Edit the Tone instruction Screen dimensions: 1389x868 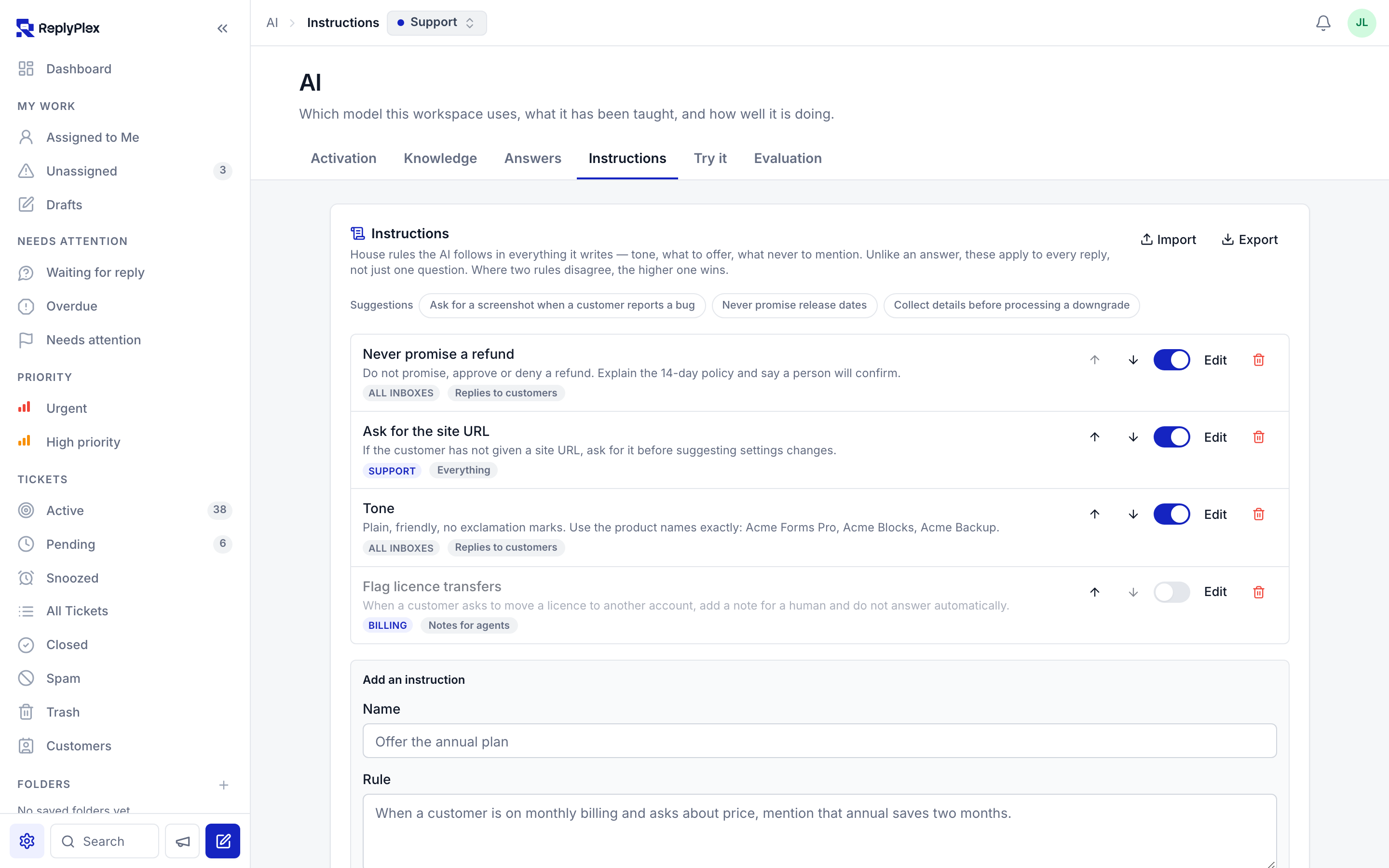pos(1215,515)
